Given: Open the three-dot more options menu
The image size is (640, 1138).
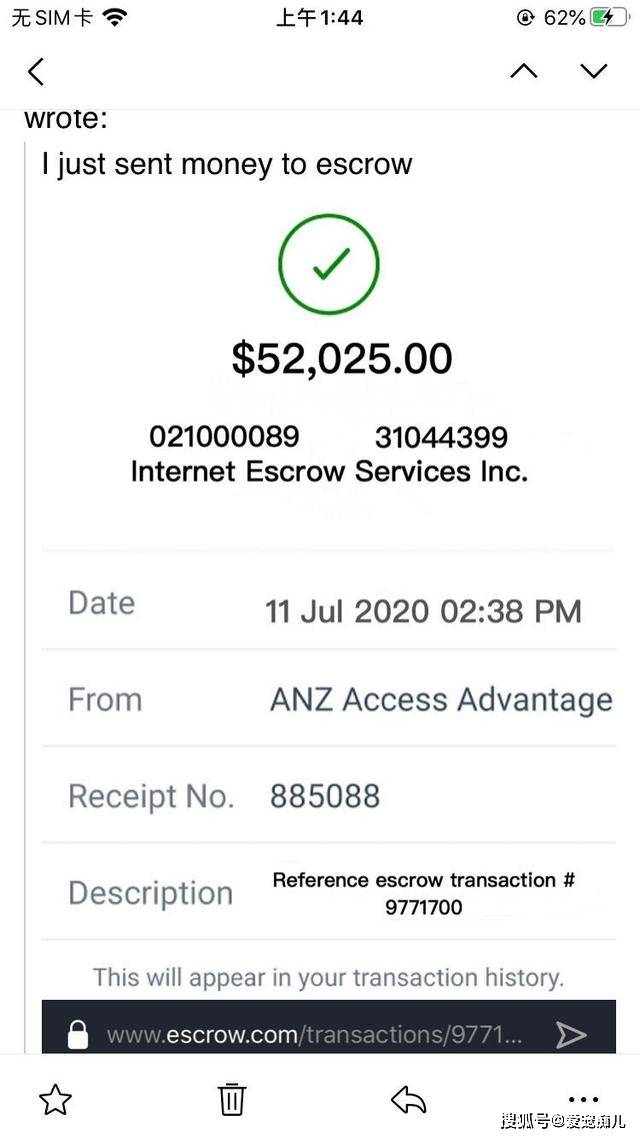Looking at the screenshot, I should pyautogui.click(x=583, y=1100).
